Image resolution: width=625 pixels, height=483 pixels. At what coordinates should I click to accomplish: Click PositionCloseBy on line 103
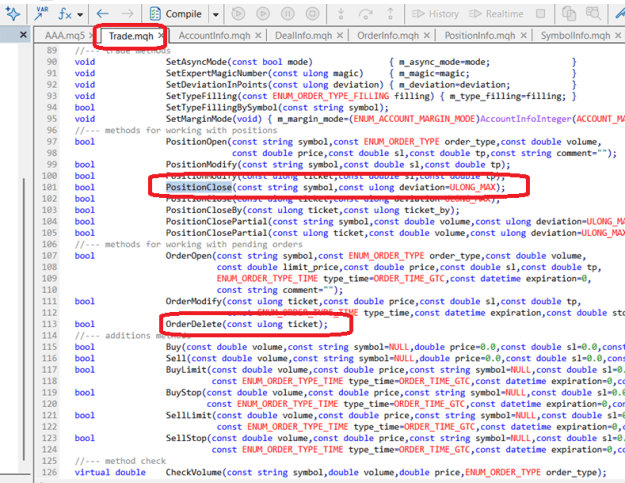pyautogui.click(x=204, y=210)
